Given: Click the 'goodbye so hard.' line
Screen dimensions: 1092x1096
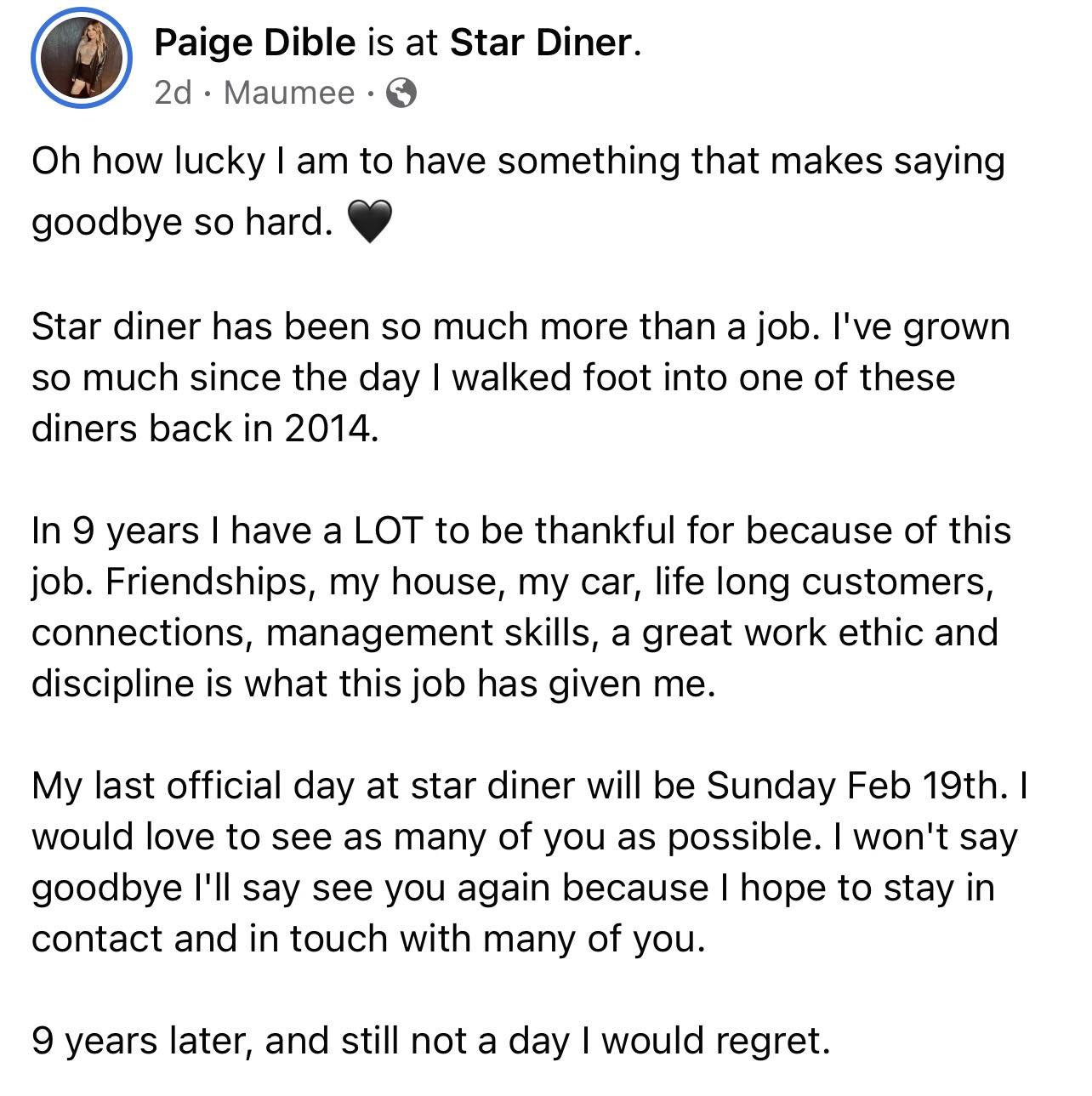Looking at the screenshot, I should click(182, 223).
